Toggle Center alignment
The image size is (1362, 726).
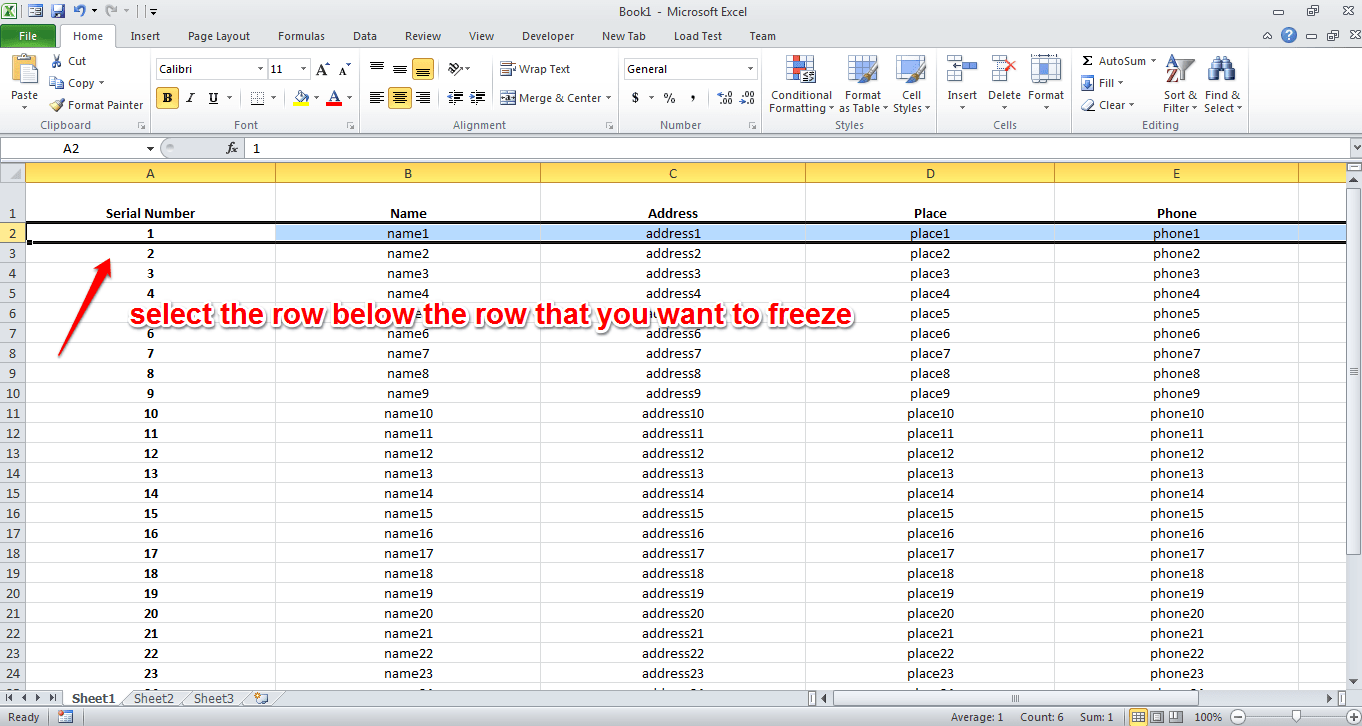click(398, 98)
